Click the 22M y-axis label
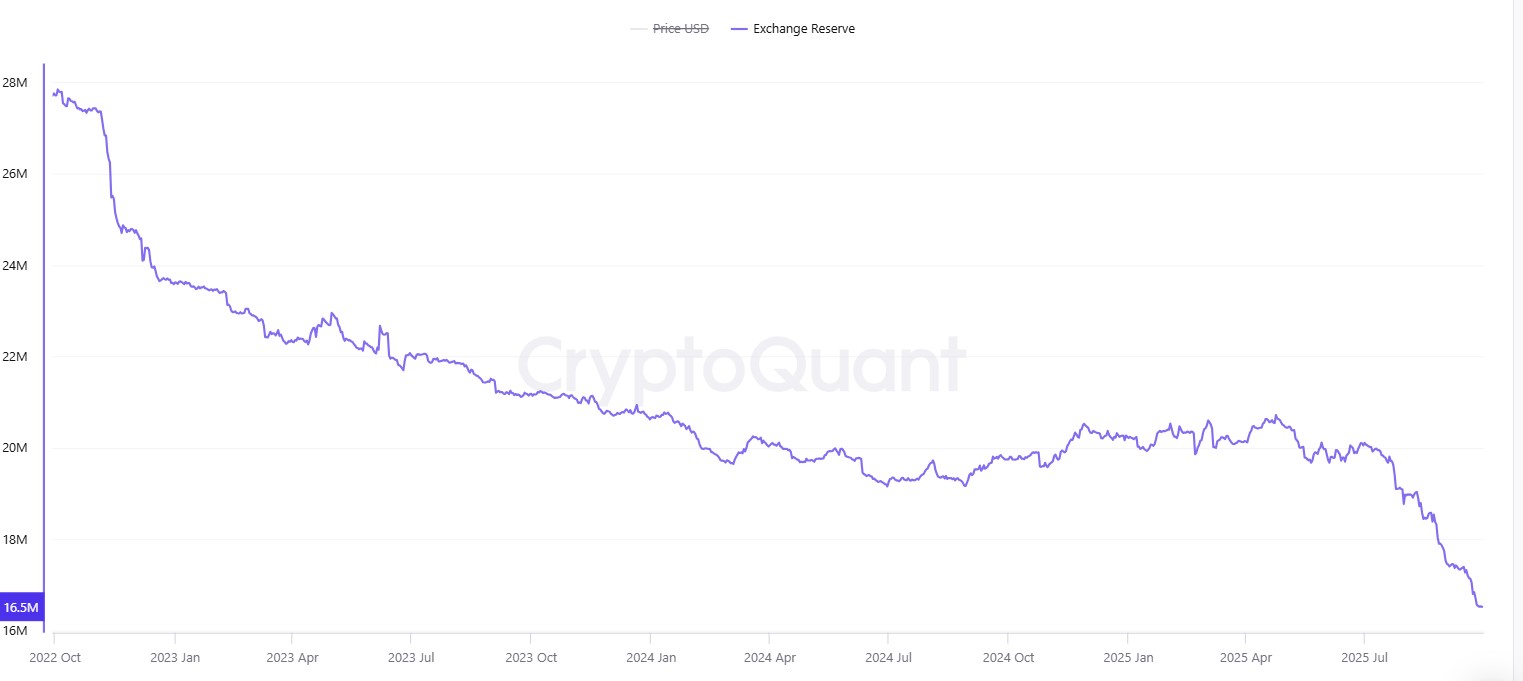1523x681 pixels. 16,357
